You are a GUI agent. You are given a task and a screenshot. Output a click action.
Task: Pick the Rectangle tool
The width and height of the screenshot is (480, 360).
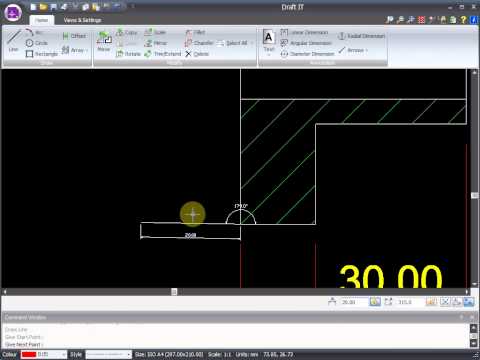point(42,54)
